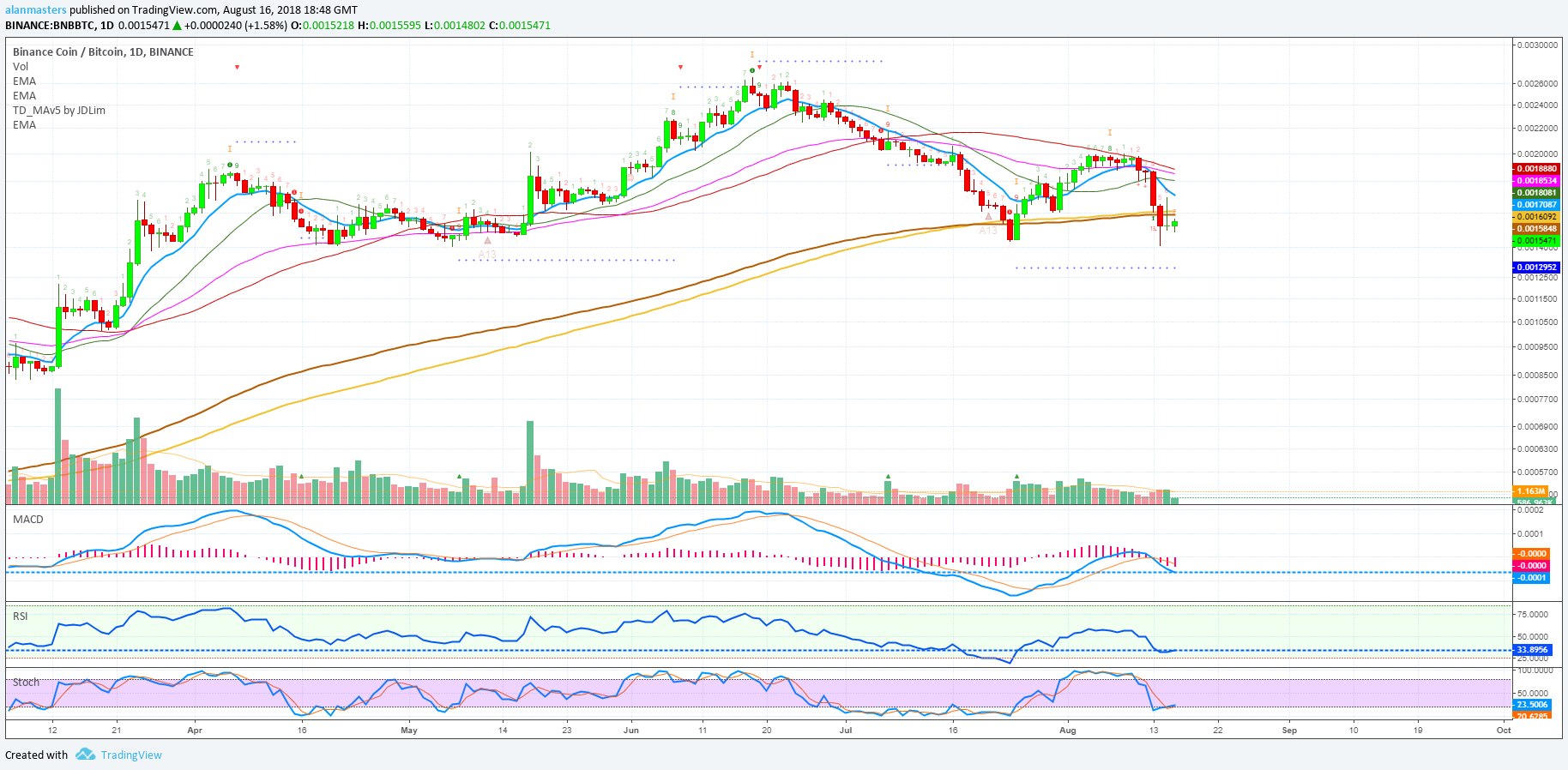Click the green up-arrow change indicator in header

[177, 26]
